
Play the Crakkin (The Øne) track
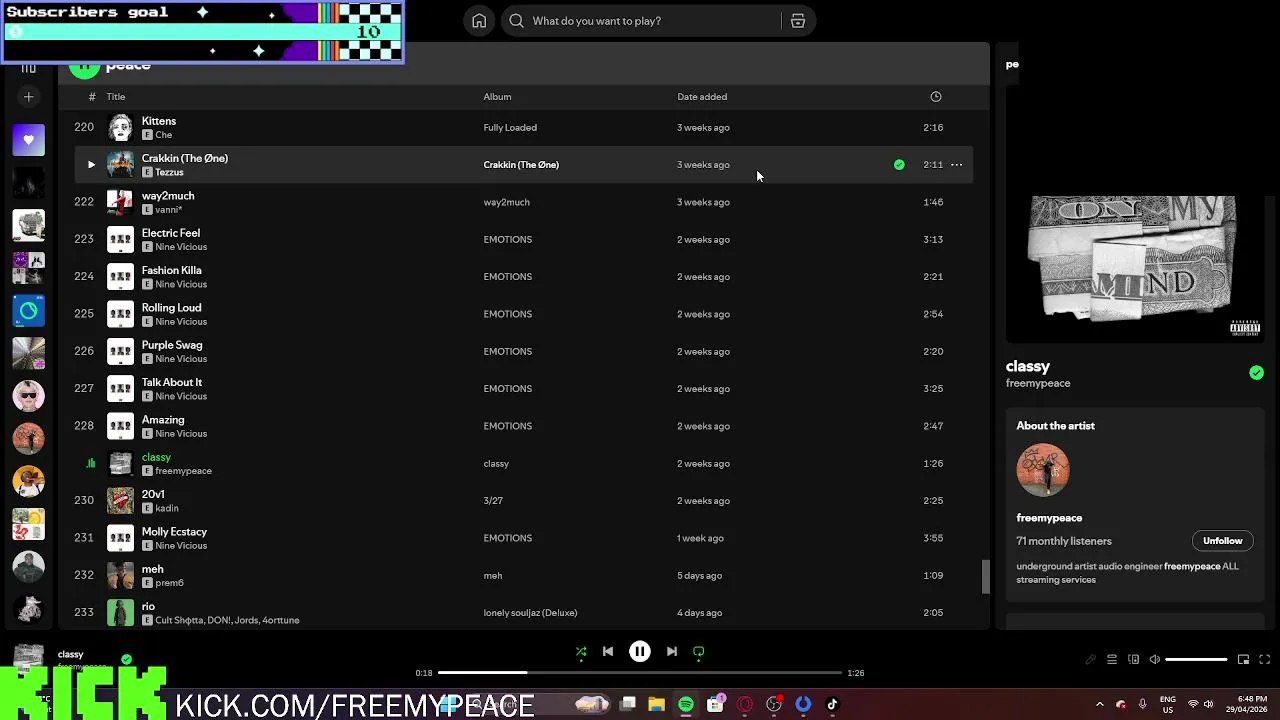pyautogui.click(x=91, y=165)
